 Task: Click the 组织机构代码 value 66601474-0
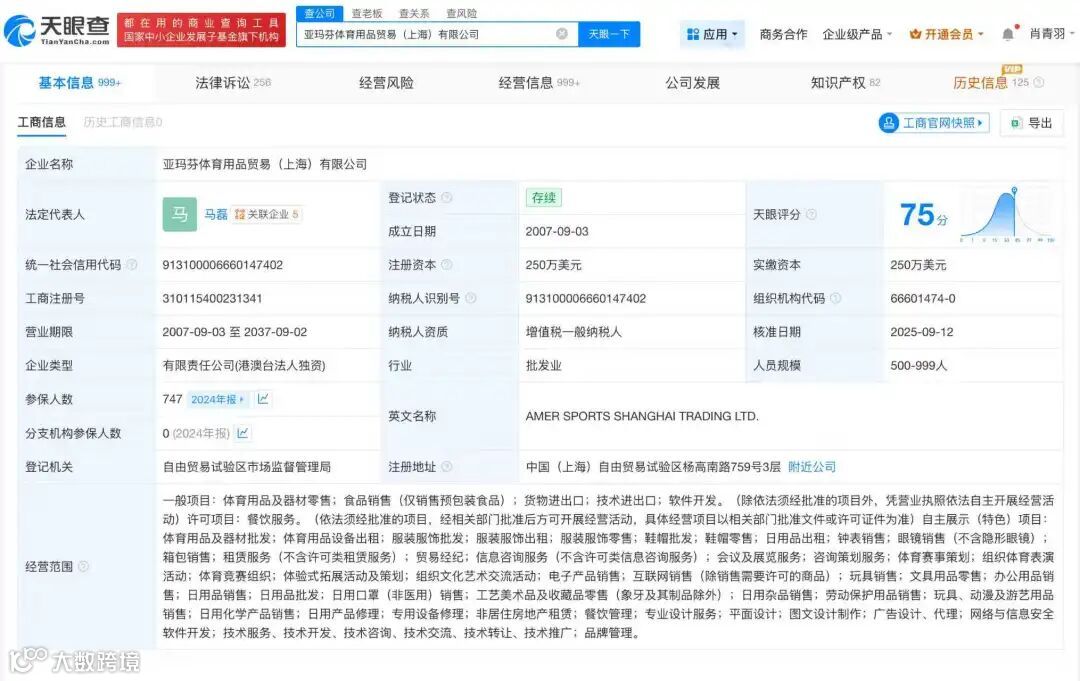click(922, 298)
